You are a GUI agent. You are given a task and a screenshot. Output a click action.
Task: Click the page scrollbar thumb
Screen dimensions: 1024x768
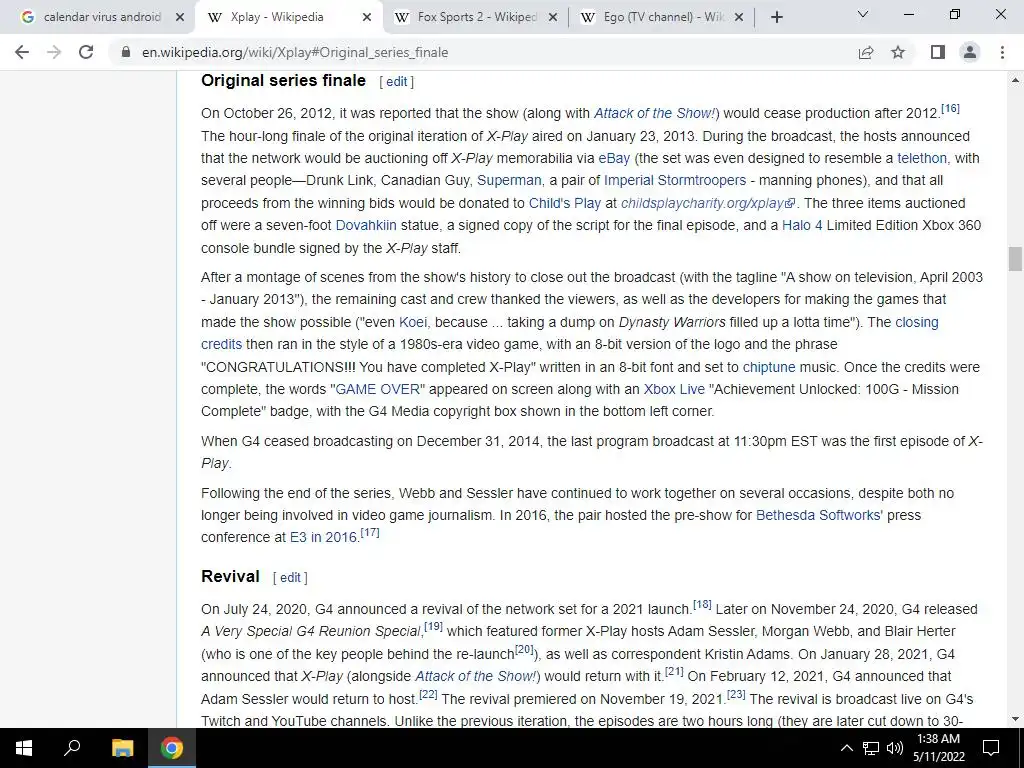coord(1015,259)
